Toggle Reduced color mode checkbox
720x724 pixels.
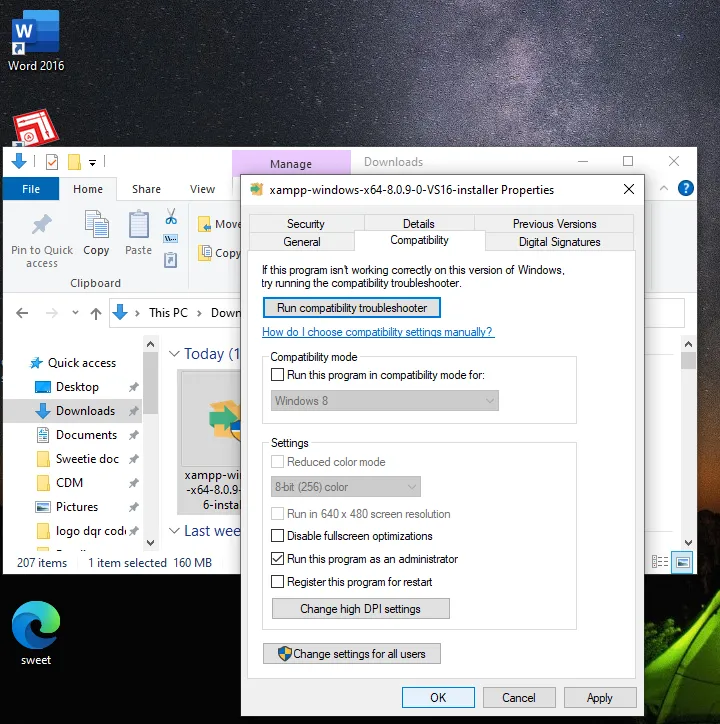pos(277,462)
